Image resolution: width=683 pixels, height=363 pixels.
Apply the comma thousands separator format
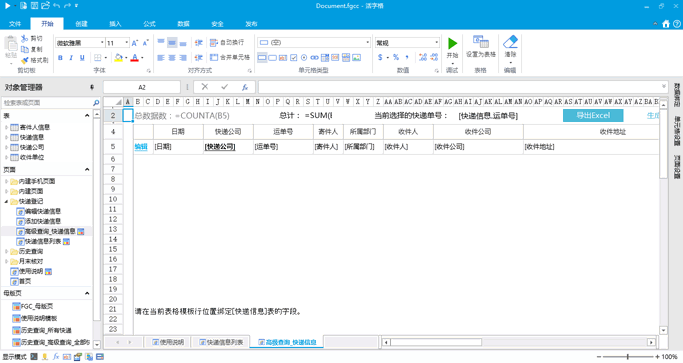click(x=407, y=57)
